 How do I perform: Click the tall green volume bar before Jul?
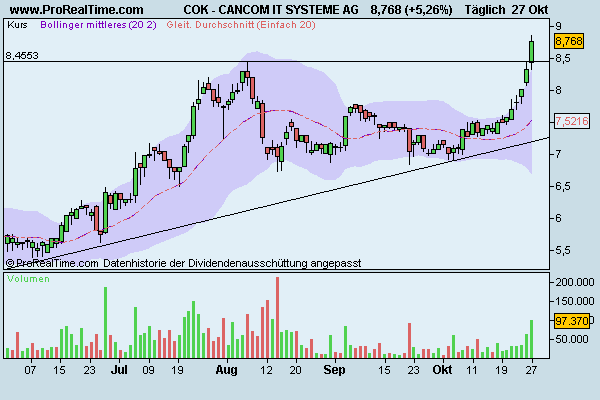click(x=106, y=322)
